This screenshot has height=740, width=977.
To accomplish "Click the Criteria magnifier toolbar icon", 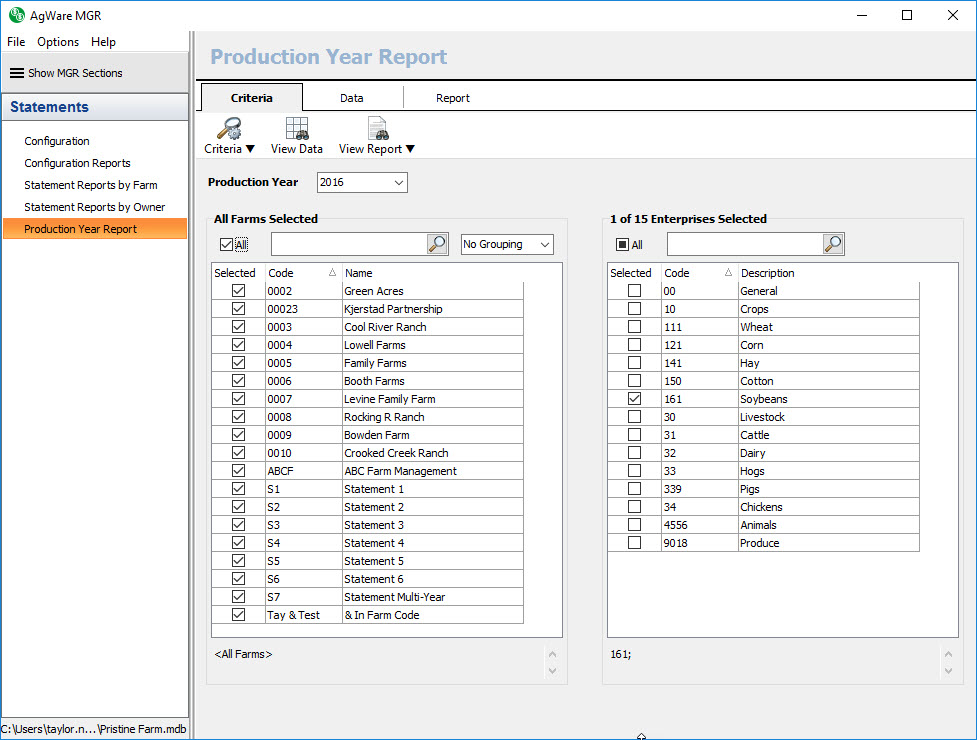I will pyautogui.click(x=229, y=128).
